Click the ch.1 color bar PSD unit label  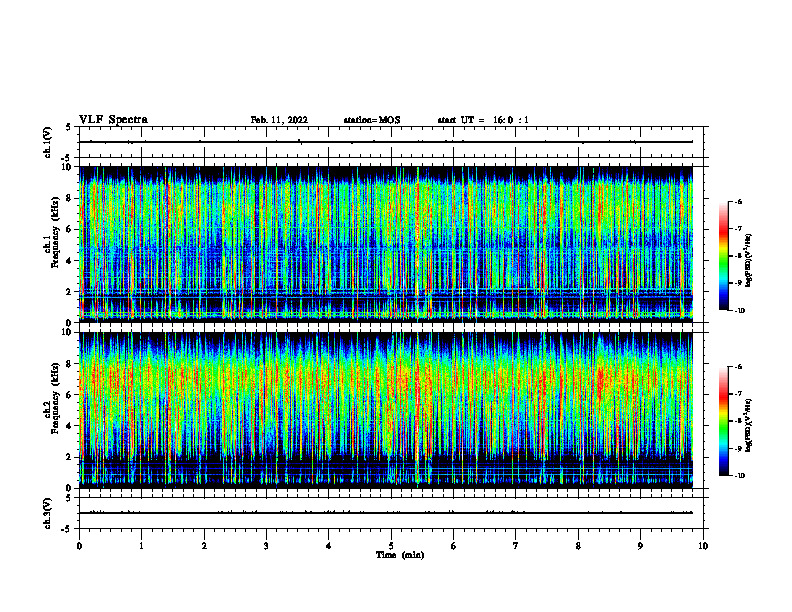click(x=749, y=260)
